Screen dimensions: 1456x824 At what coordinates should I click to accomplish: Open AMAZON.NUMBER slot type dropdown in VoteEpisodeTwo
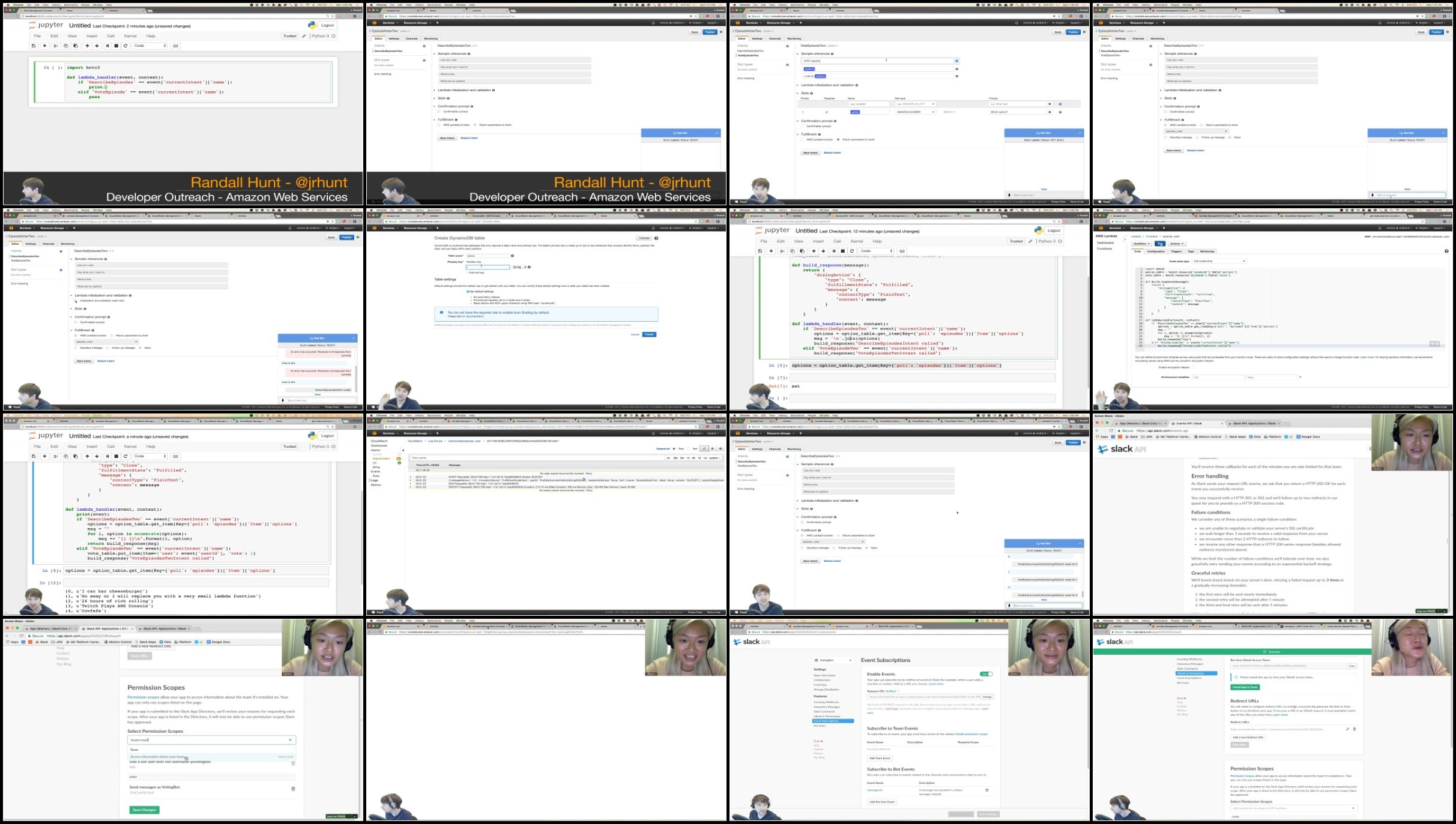pyautogui.click(x=915, y=112)
